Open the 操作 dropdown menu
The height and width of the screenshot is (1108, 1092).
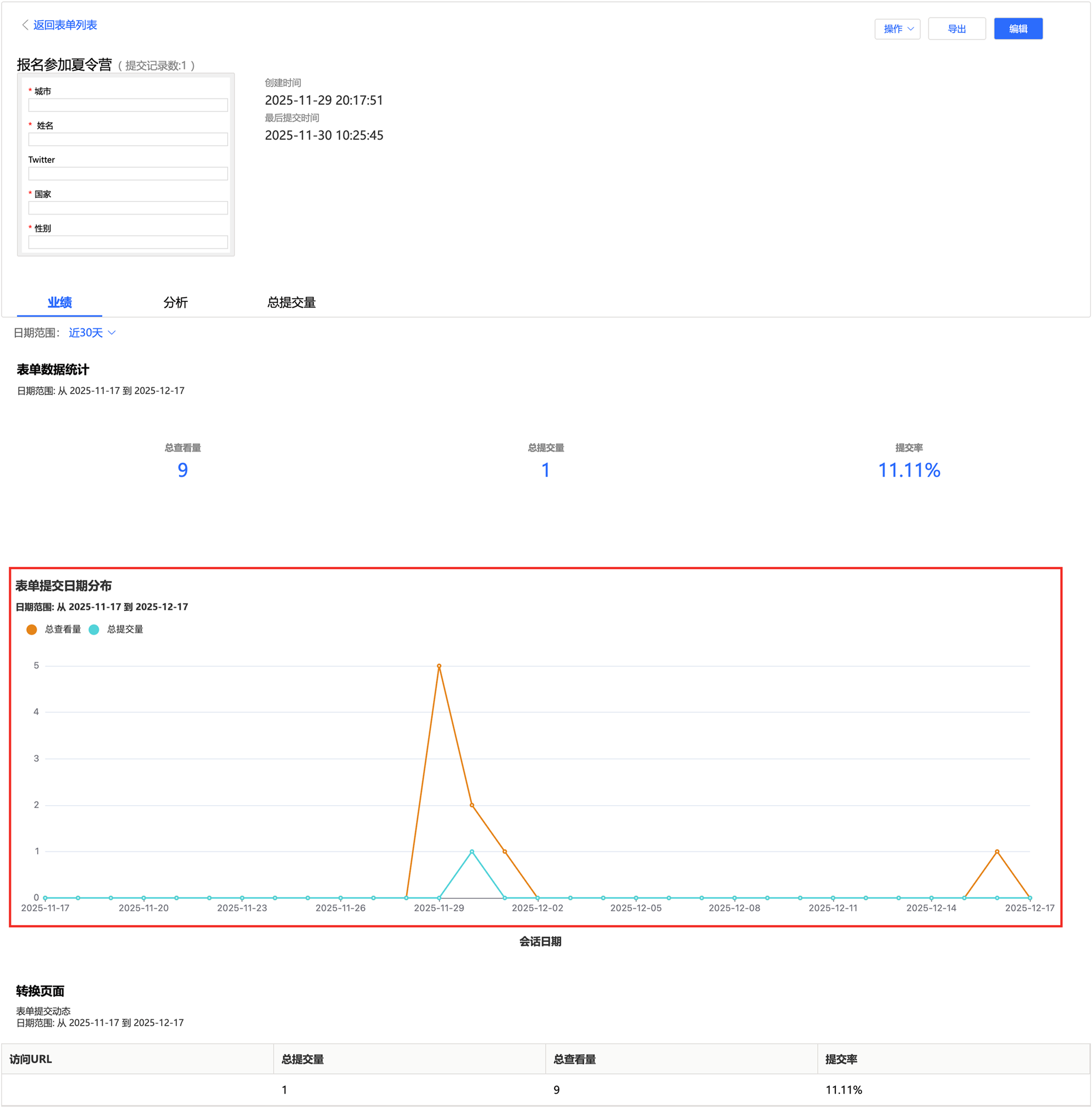pos(897,29)
